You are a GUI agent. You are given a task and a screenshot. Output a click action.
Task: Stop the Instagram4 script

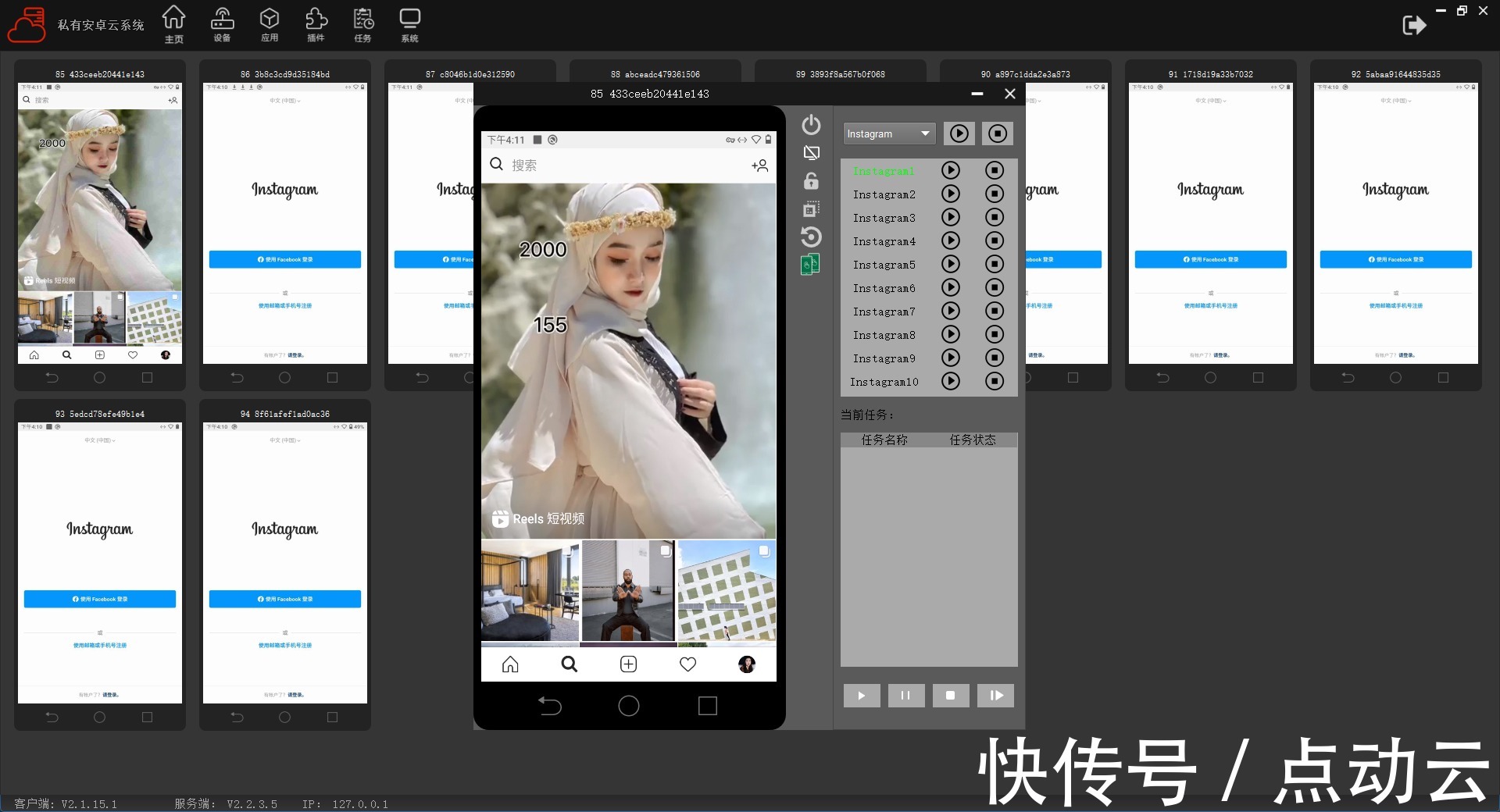tap(995, 240)
